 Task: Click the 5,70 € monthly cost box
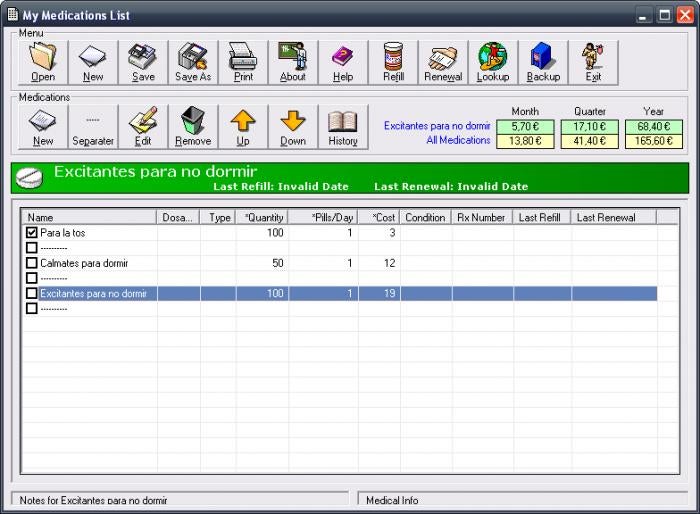coord(525,126)
